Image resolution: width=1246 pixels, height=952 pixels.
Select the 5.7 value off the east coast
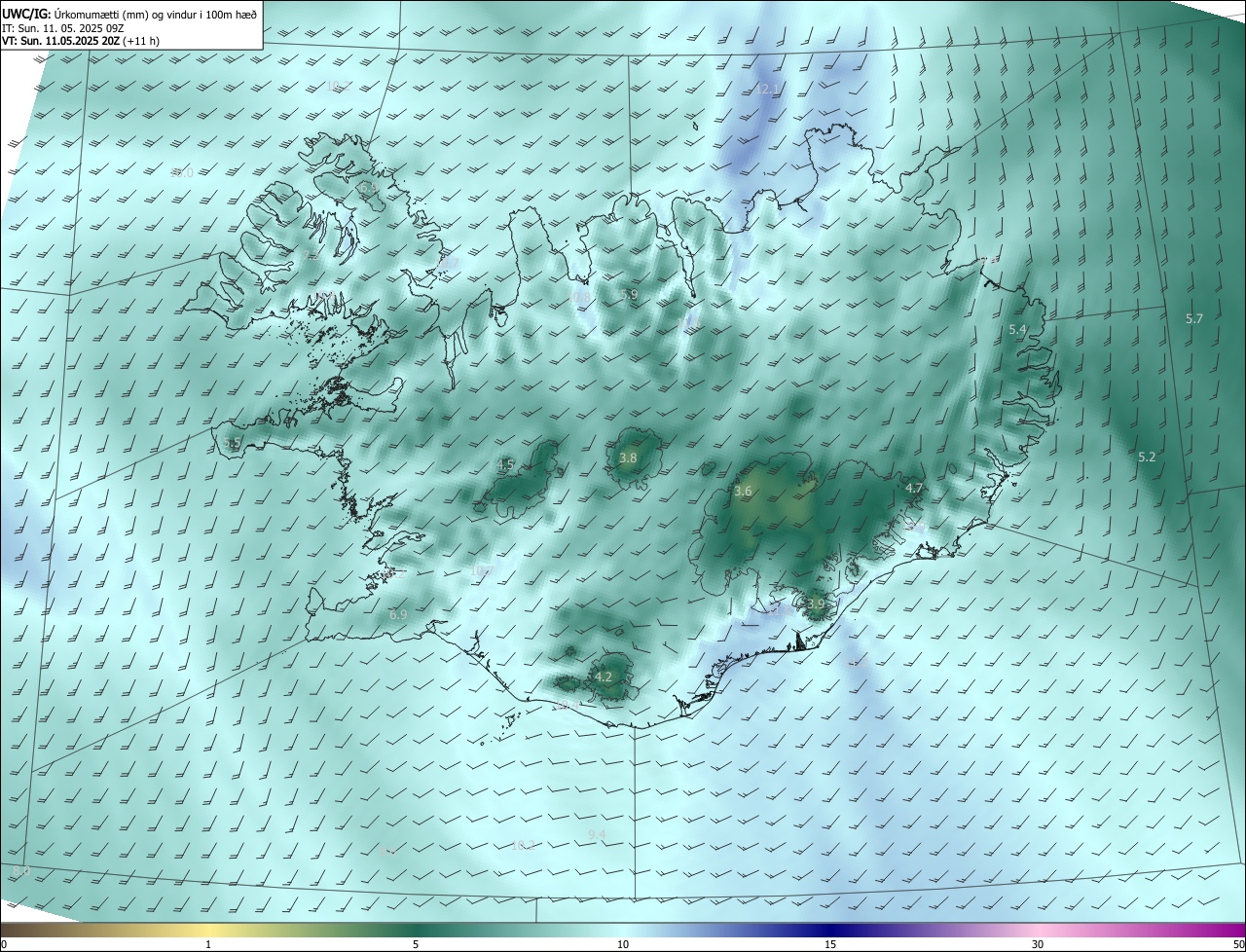tap(1194, 318)
